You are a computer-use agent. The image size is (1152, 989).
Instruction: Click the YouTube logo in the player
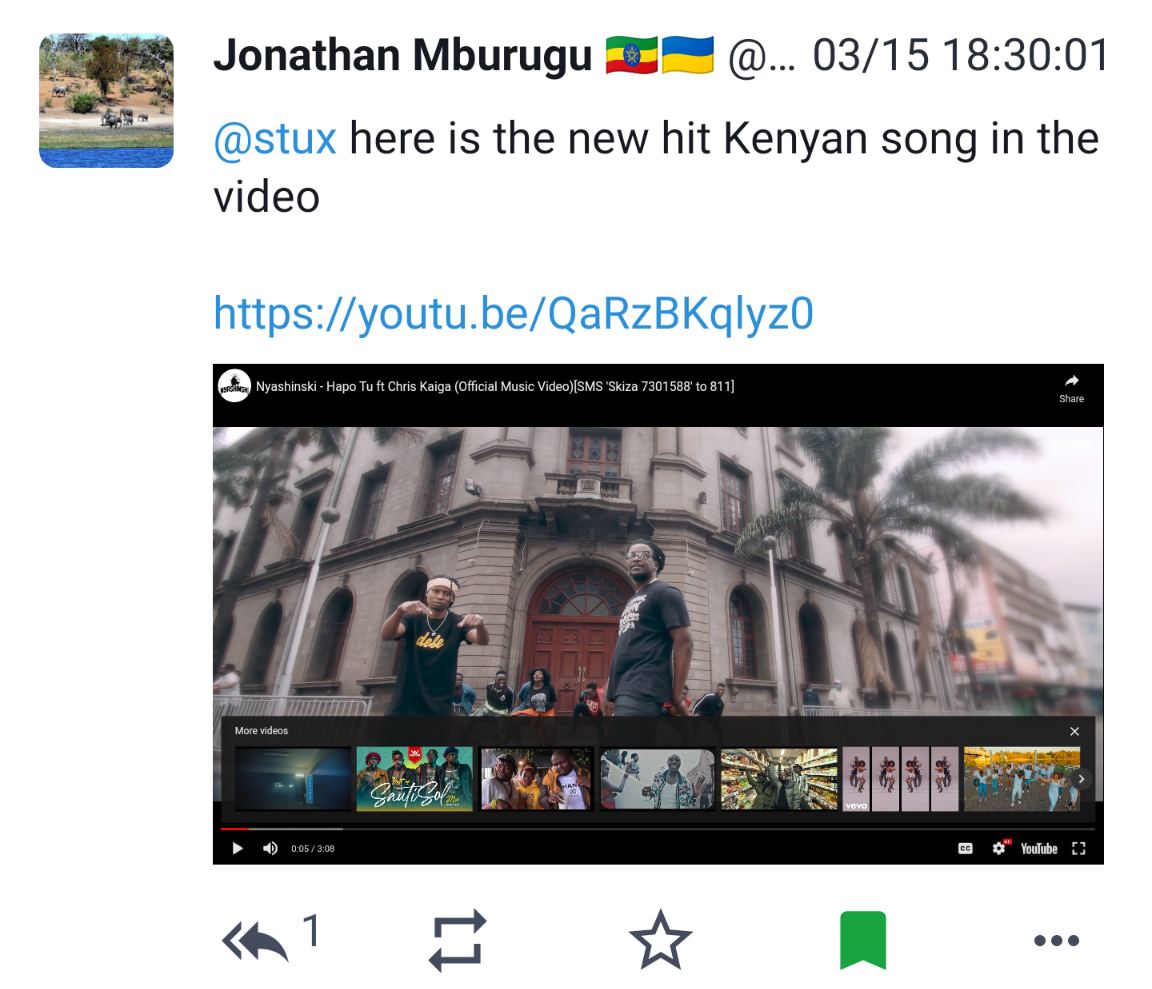tap(1039, 849)
